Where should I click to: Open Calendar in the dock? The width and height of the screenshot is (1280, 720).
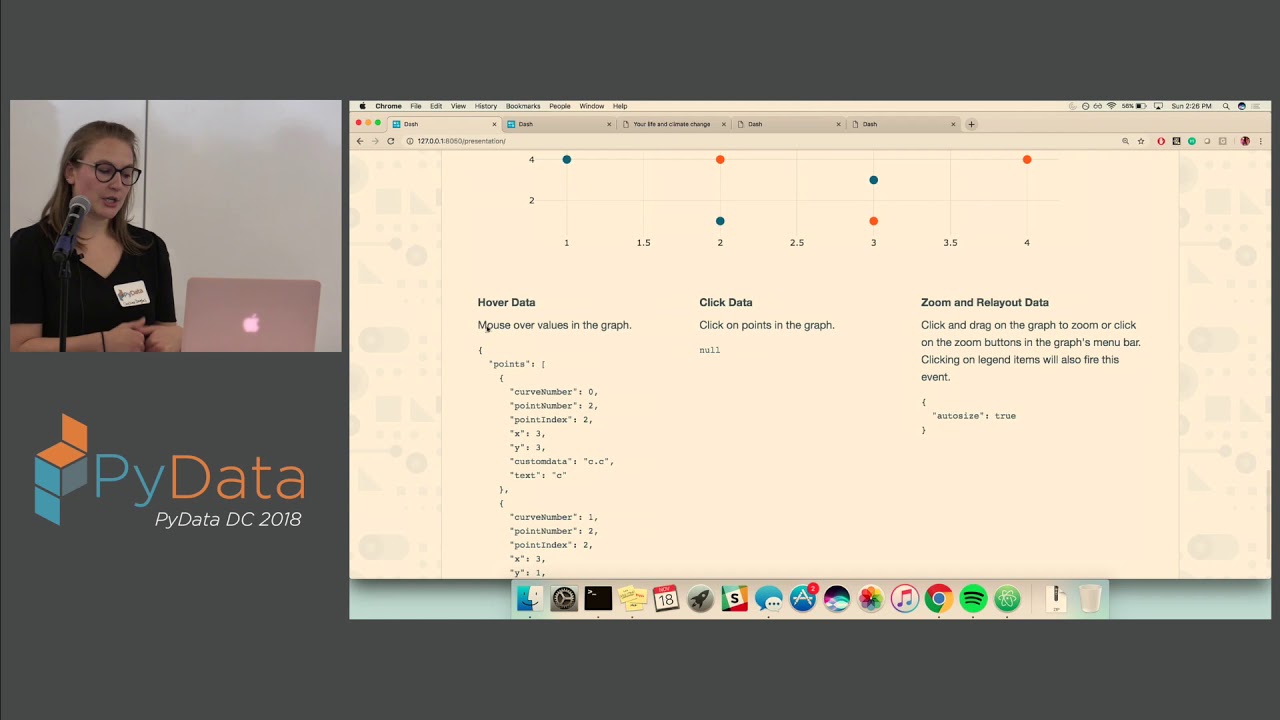[x=666, y=598]
